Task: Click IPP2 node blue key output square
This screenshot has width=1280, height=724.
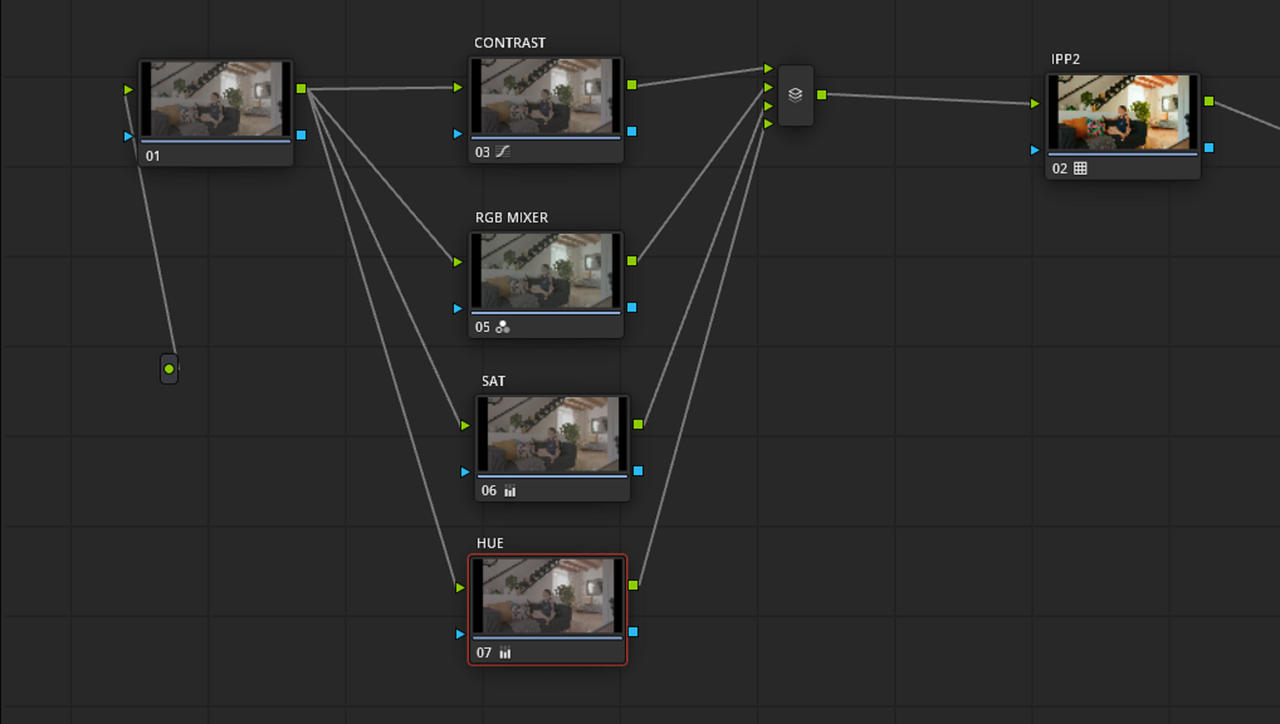Action: click(x=1209, y=147)
